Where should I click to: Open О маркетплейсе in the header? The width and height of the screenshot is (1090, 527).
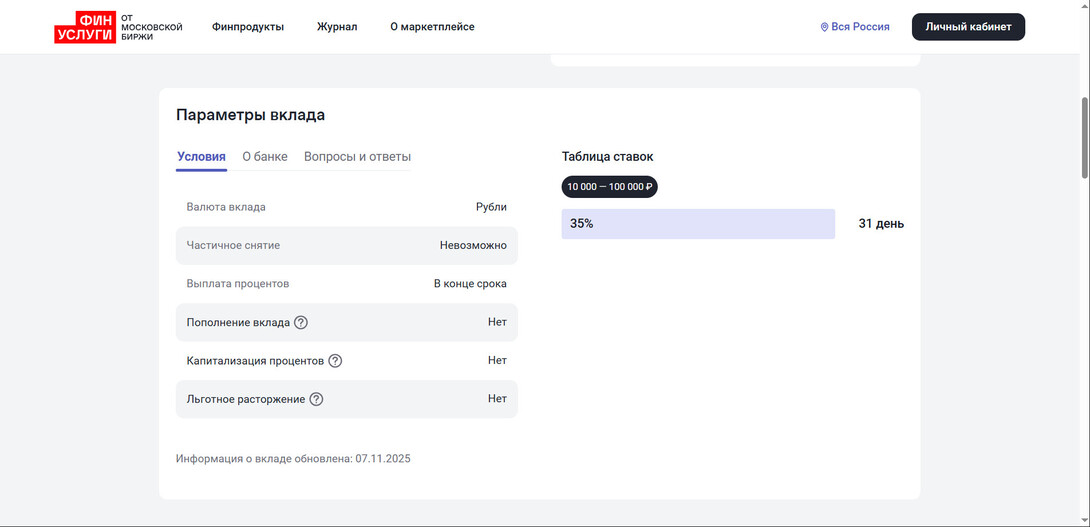coord(432,27)
